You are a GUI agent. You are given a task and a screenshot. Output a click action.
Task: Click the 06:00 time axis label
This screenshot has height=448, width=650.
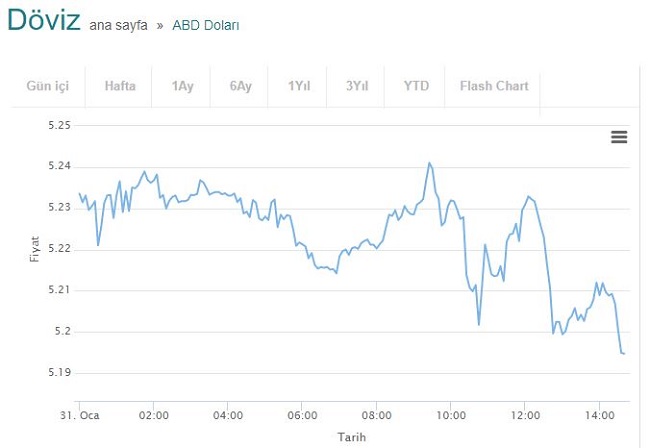click(x=302, y=415)
